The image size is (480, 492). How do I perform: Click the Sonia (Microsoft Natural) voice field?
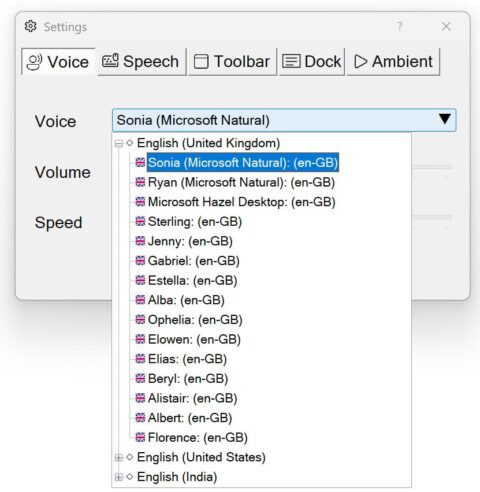284,120
